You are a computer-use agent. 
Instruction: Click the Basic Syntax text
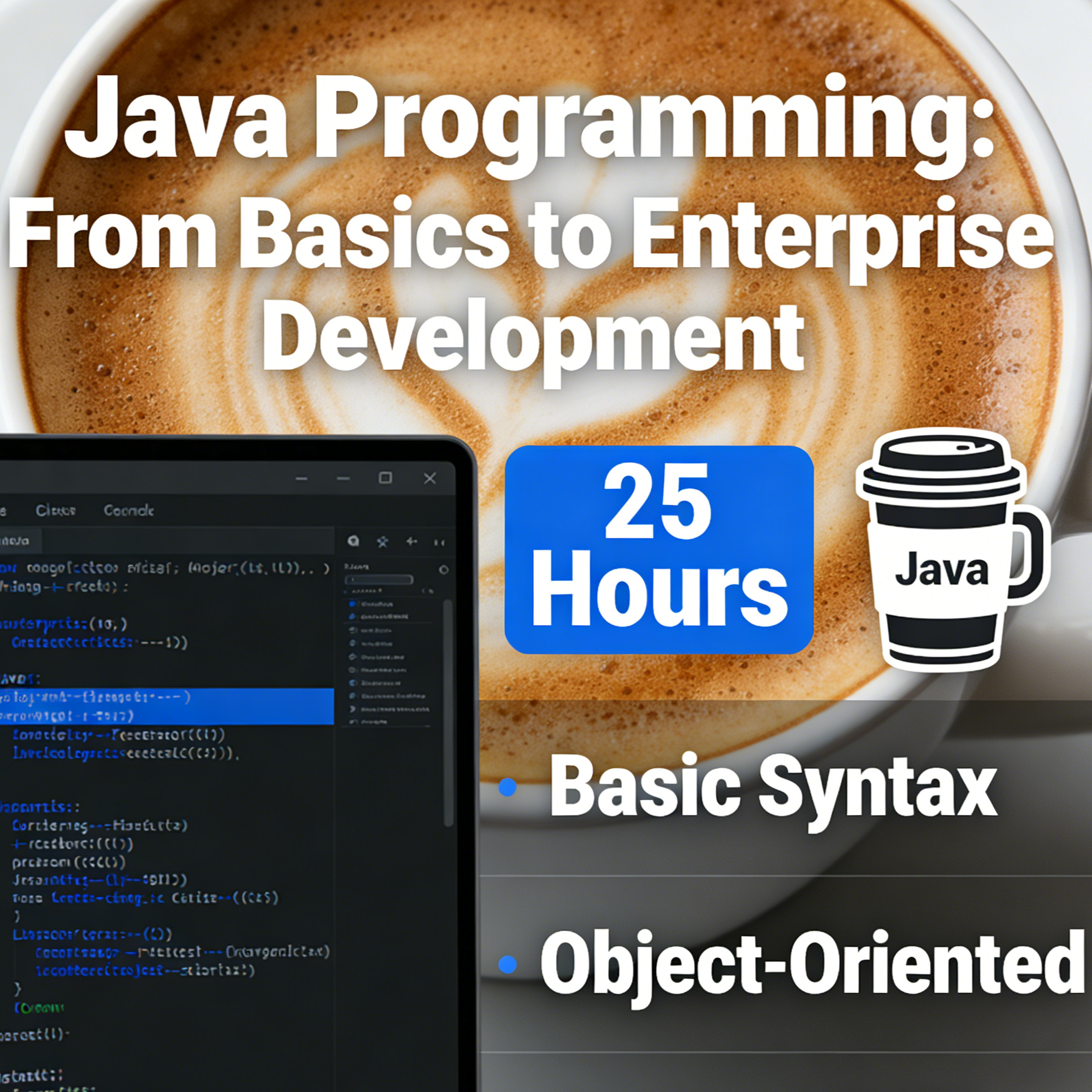click(773, 786)
